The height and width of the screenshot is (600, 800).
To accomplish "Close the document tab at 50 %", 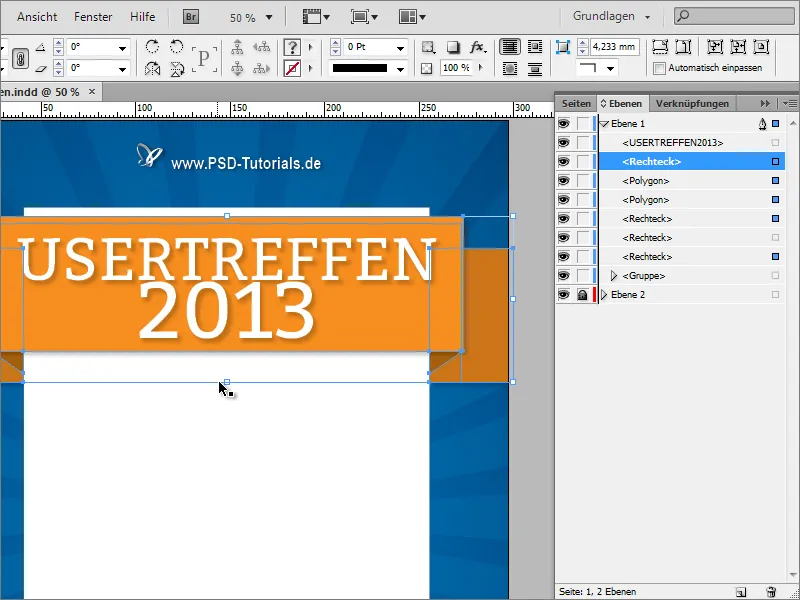I will click(92, 92).
